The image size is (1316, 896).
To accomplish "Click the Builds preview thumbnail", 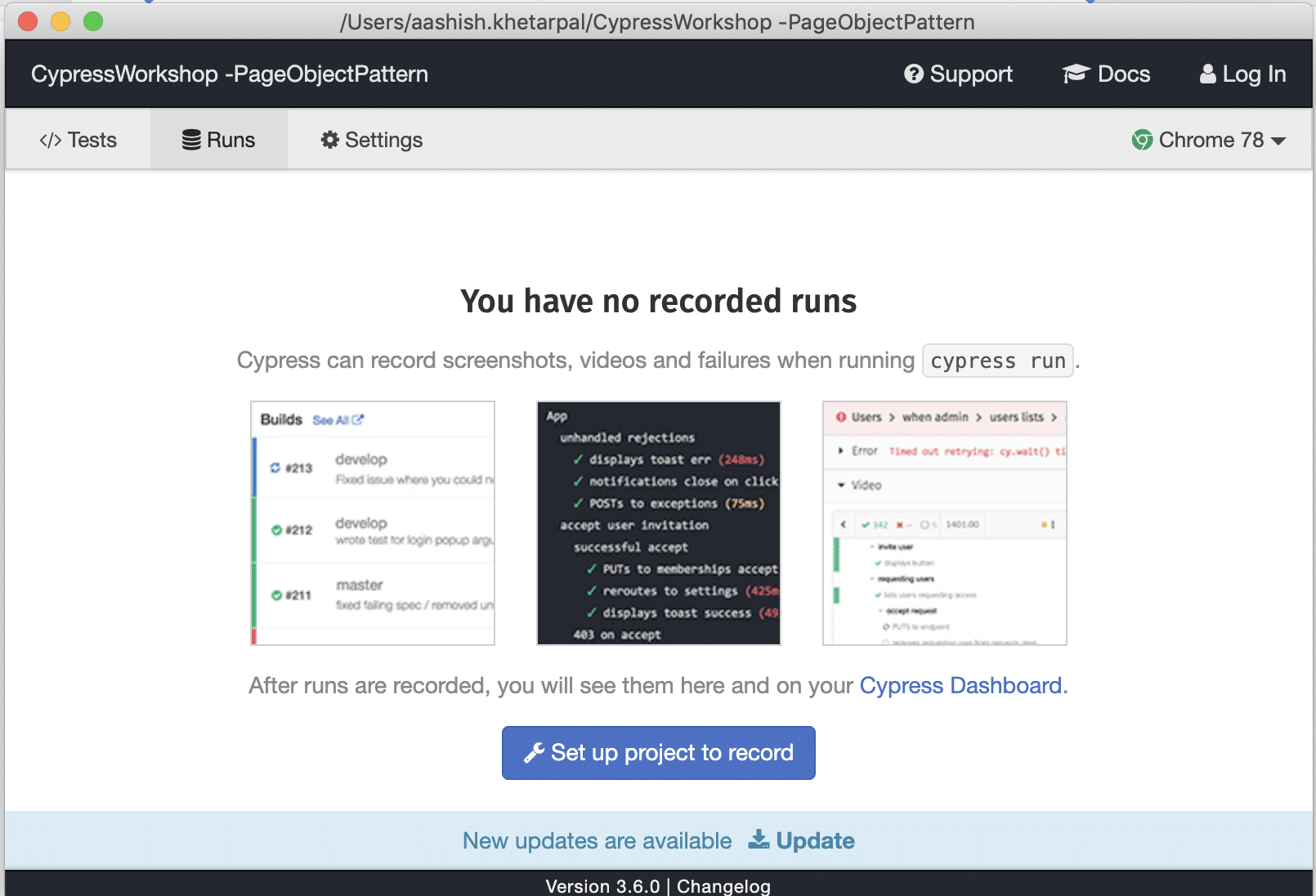I will (x=372, y=522).
